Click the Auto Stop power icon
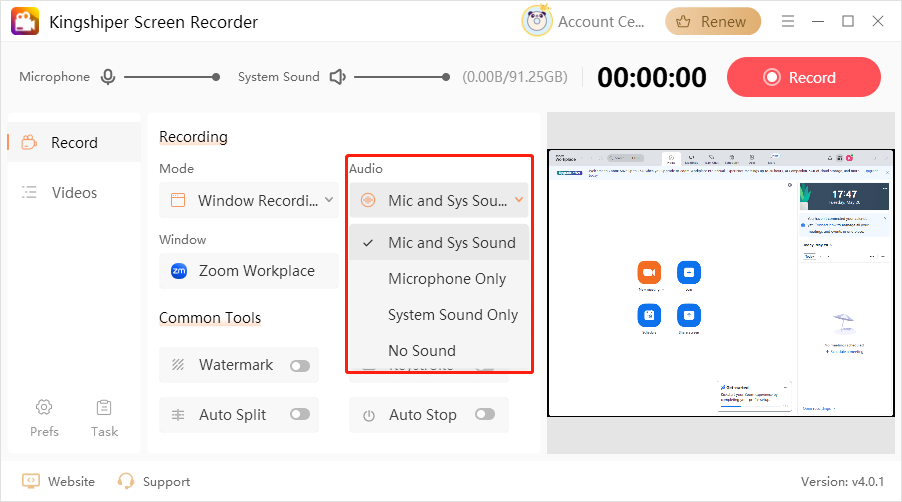Screen dimensions: 902x502 [x=369, y=415]
